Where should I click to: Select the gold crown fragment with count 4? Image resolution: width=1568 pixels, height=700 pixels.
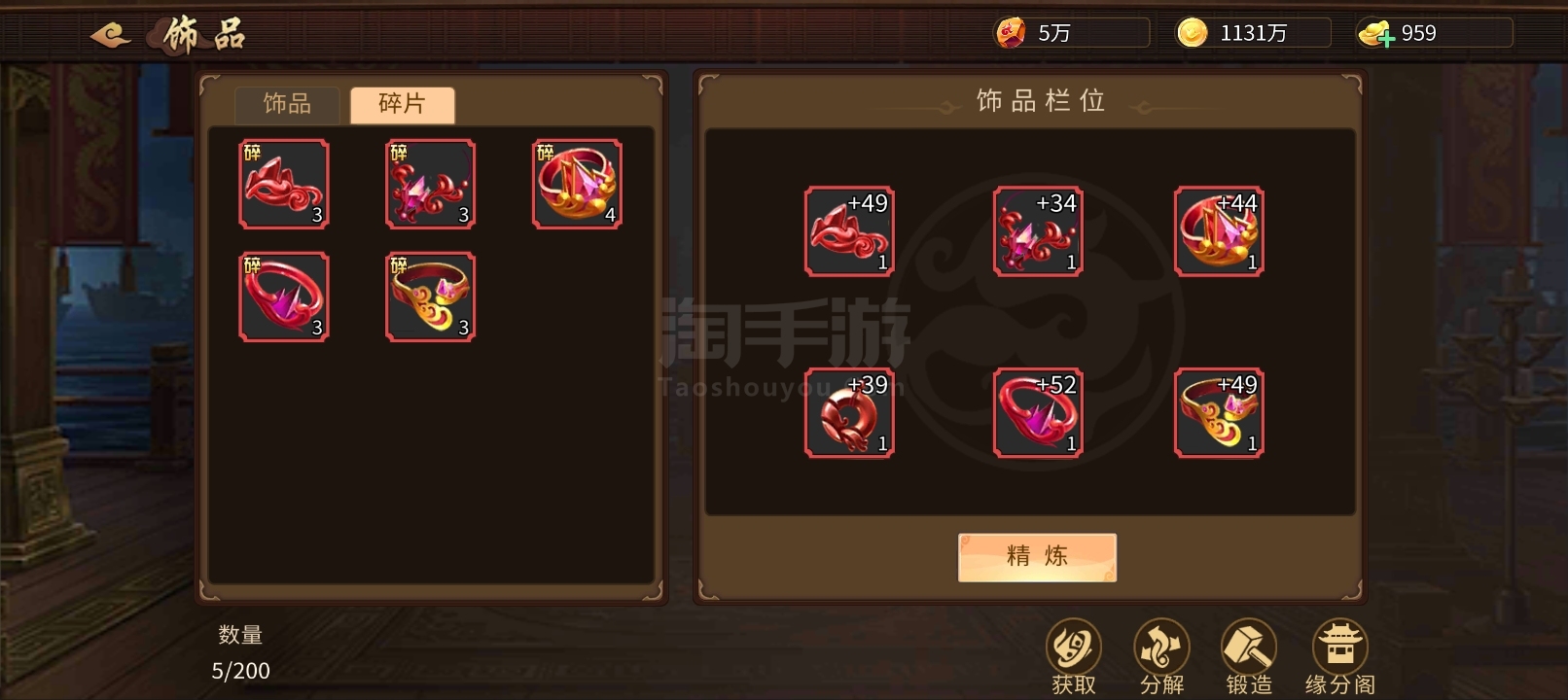[x=577, y=185]
